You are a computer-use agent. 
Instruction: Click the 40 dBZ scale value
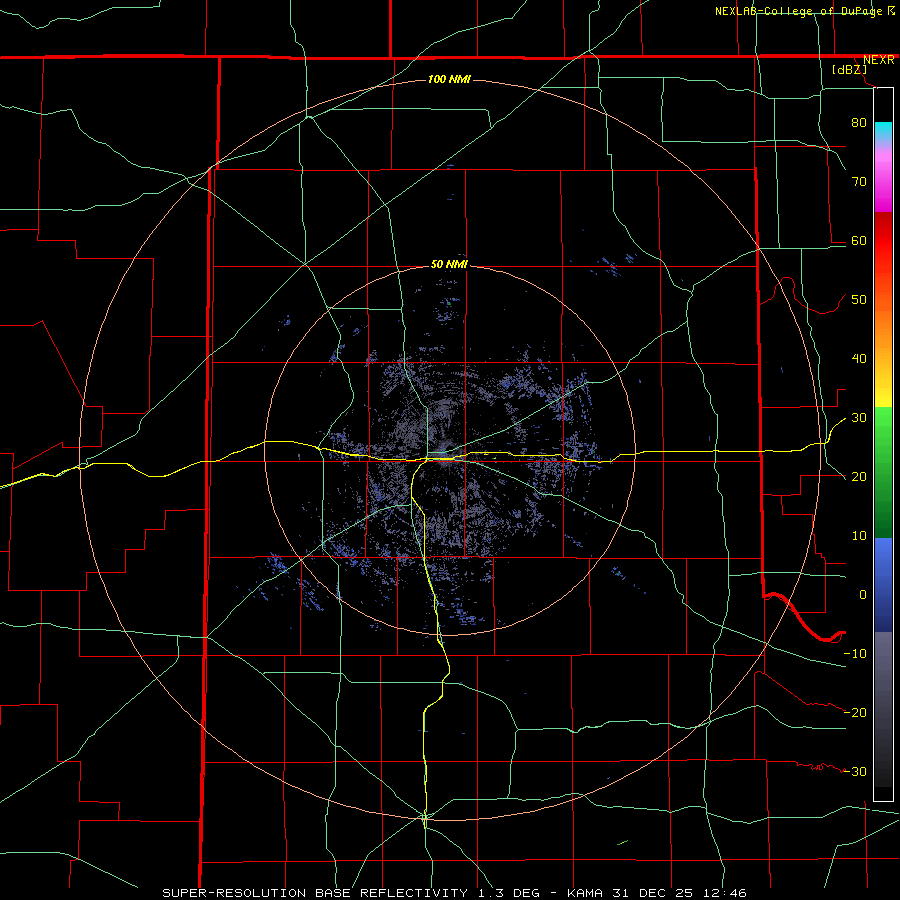point(859,359)
